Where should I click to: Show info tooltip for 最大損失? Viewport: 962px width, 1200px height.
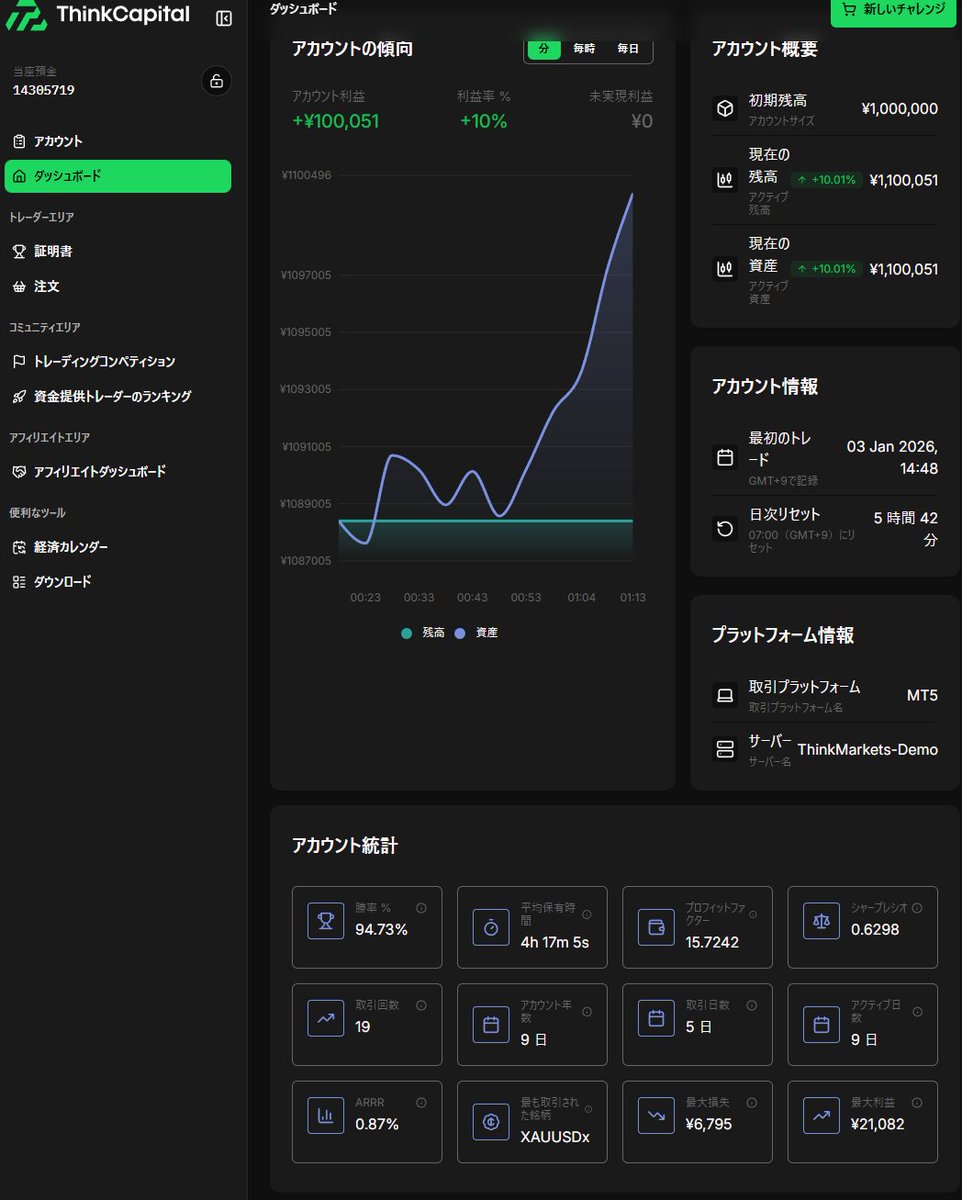[752, 1102]
